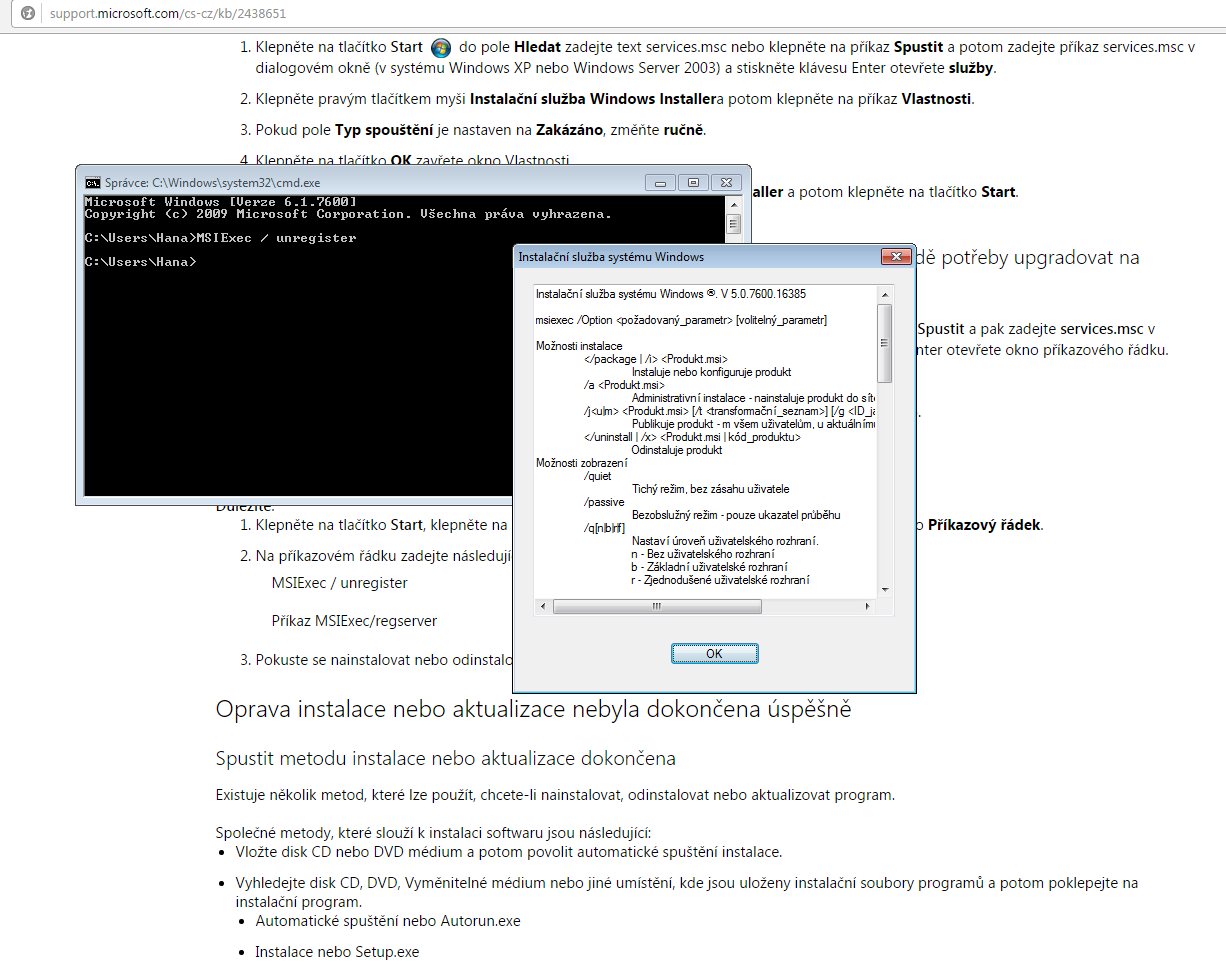Click the right arrow of the dialog's horizontal scrollbar
1226x966 pixels.
coord(868,606)
